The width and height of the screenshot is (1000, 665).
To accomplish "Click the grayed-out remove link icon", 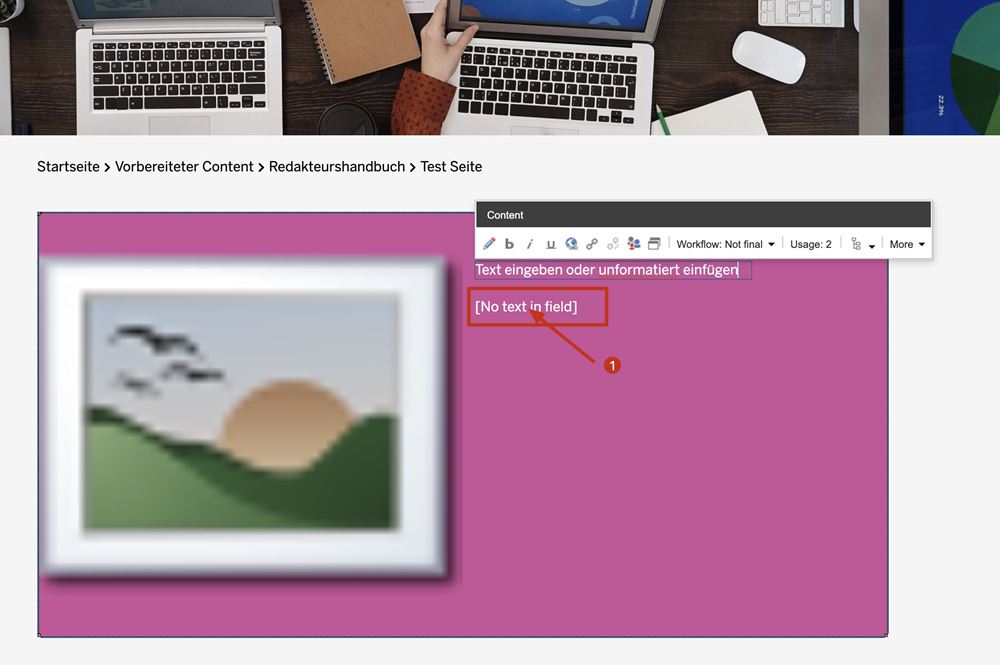I will click(613, 244).
